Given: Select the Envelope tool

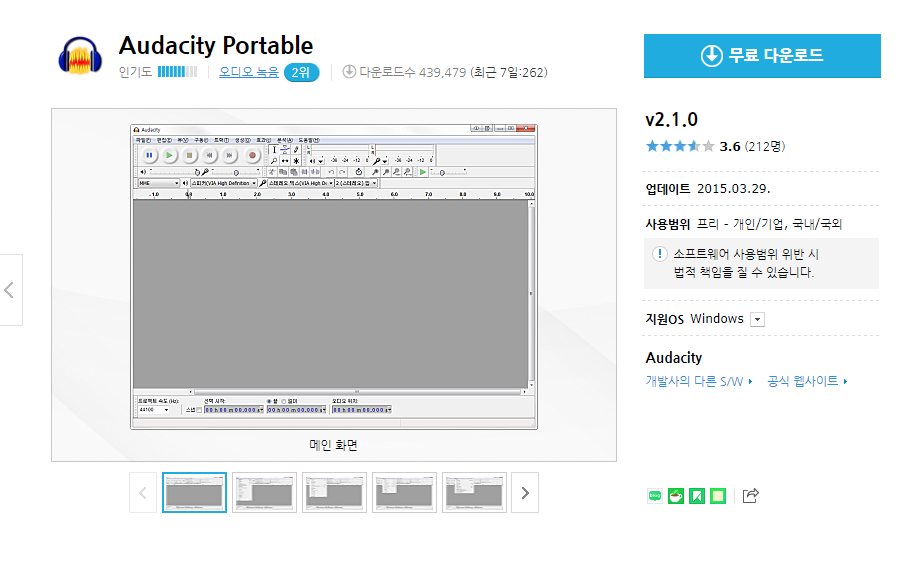Looking at the screenshot, I should (x=285, y=150).
